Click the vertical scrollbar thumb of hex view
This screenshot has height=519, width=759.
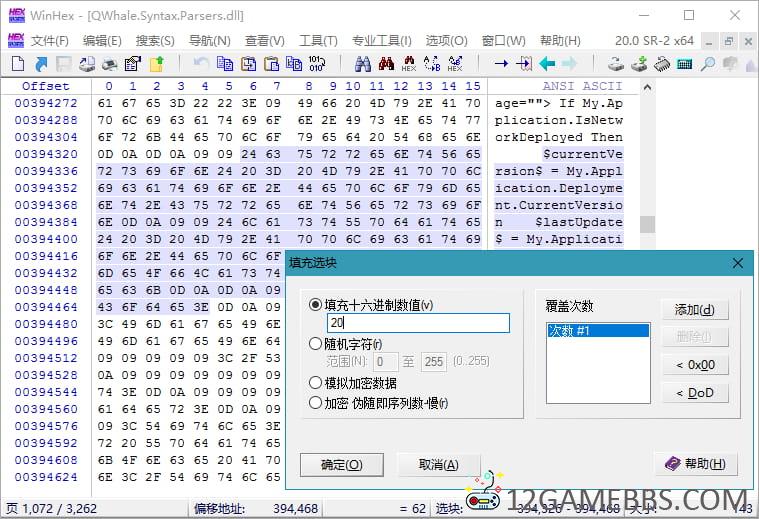point(647,224)
